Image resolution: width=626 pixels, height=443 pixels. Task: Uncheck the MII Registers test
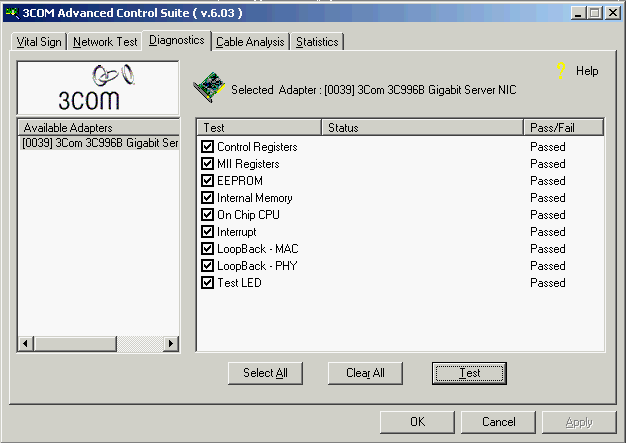207,164
